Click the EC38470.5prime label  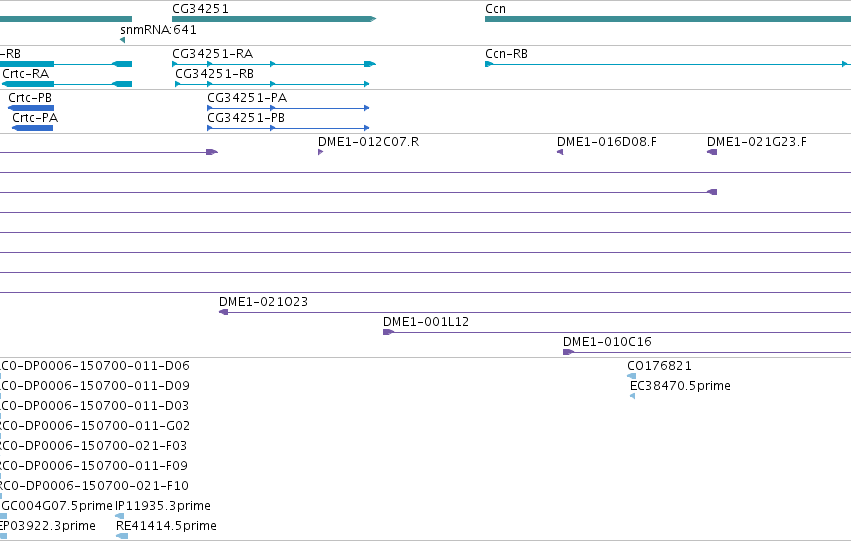coord(681,386)
